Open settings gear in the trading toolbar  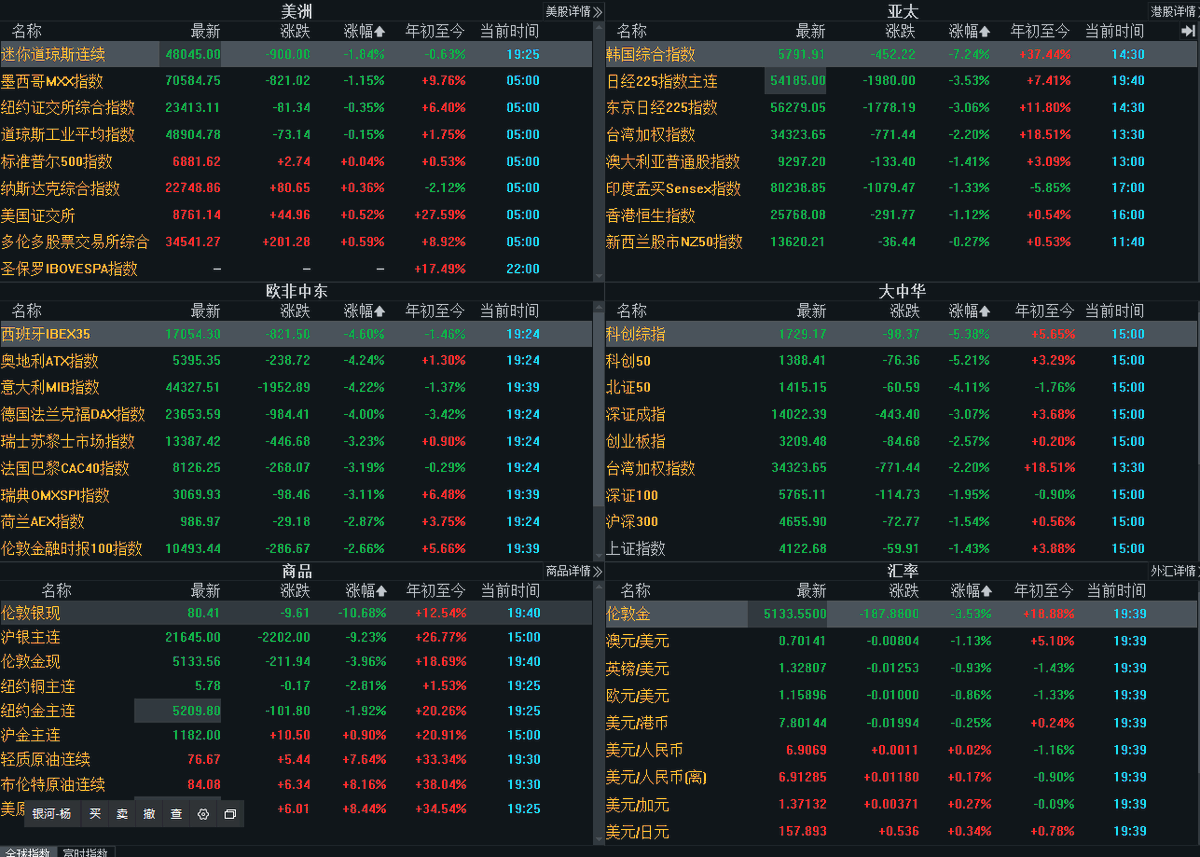tap(203, 814)
